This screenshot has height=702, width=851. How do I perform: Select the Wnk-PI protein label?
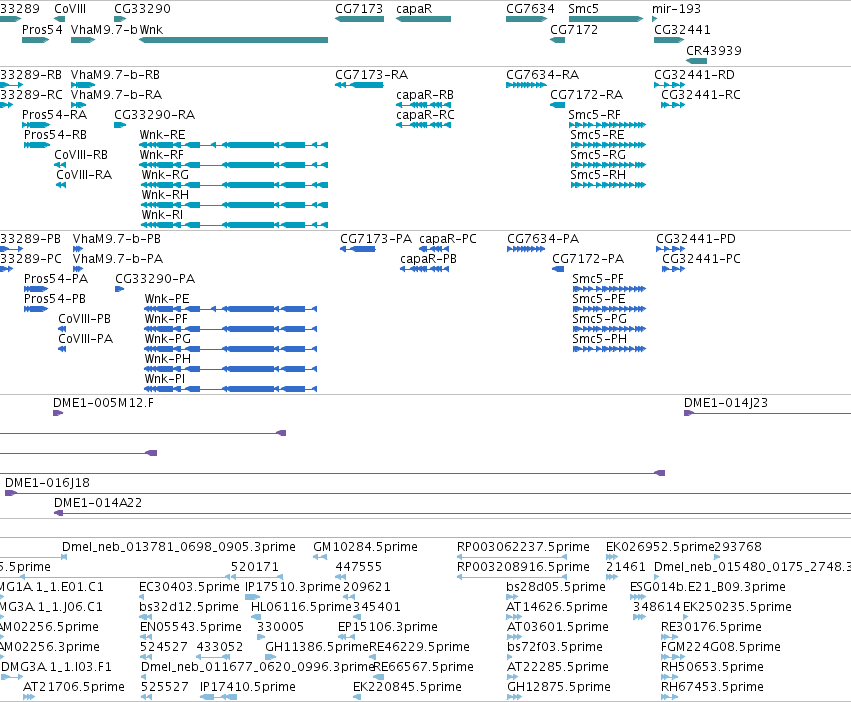pyautogui.click(x=164, y=379)
